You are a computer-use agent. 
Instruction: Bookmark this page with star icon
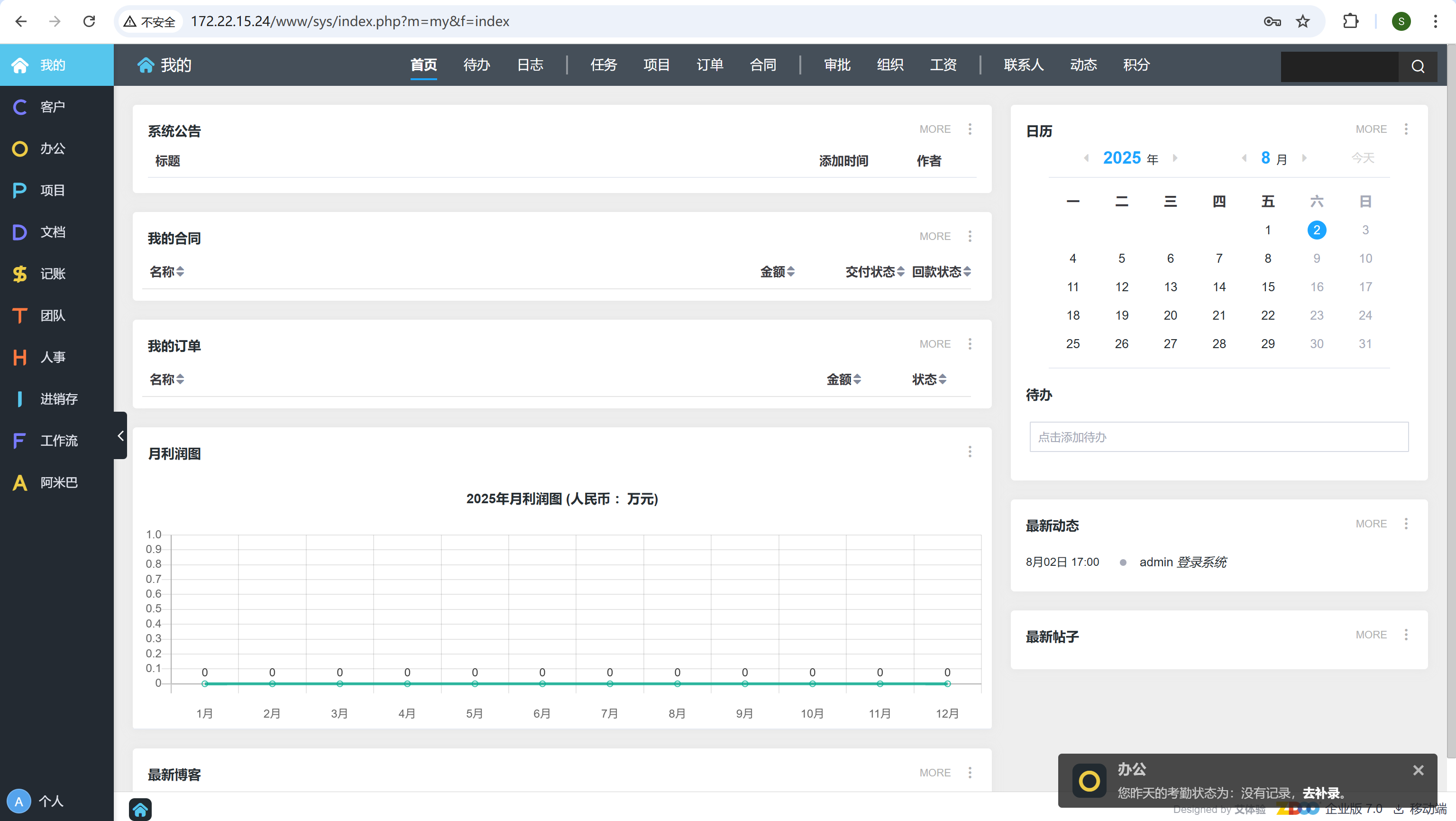click(1303, 21)
